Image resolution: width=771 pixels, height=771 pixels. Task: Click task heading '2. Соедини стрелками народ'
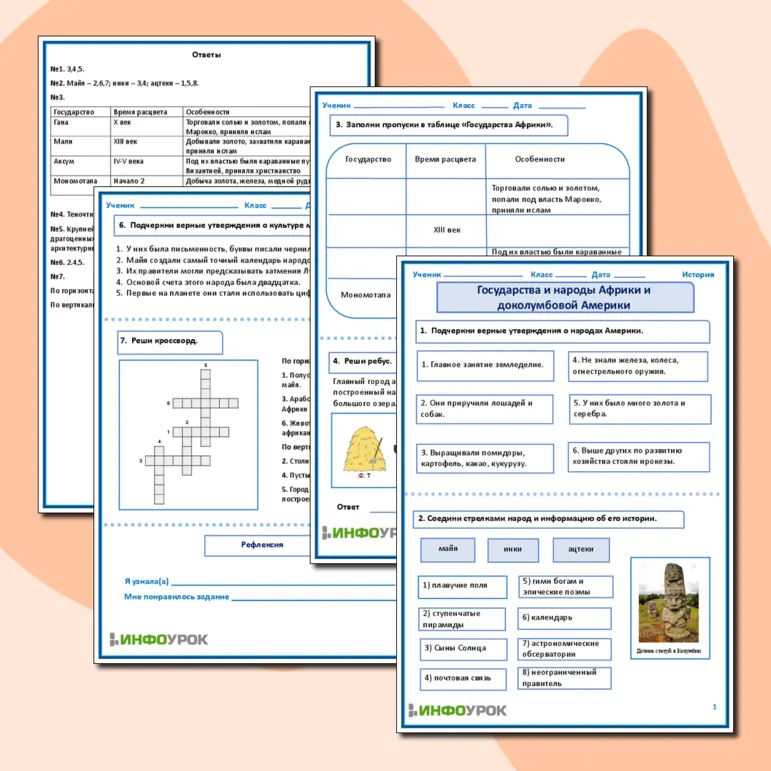[548, 519]
